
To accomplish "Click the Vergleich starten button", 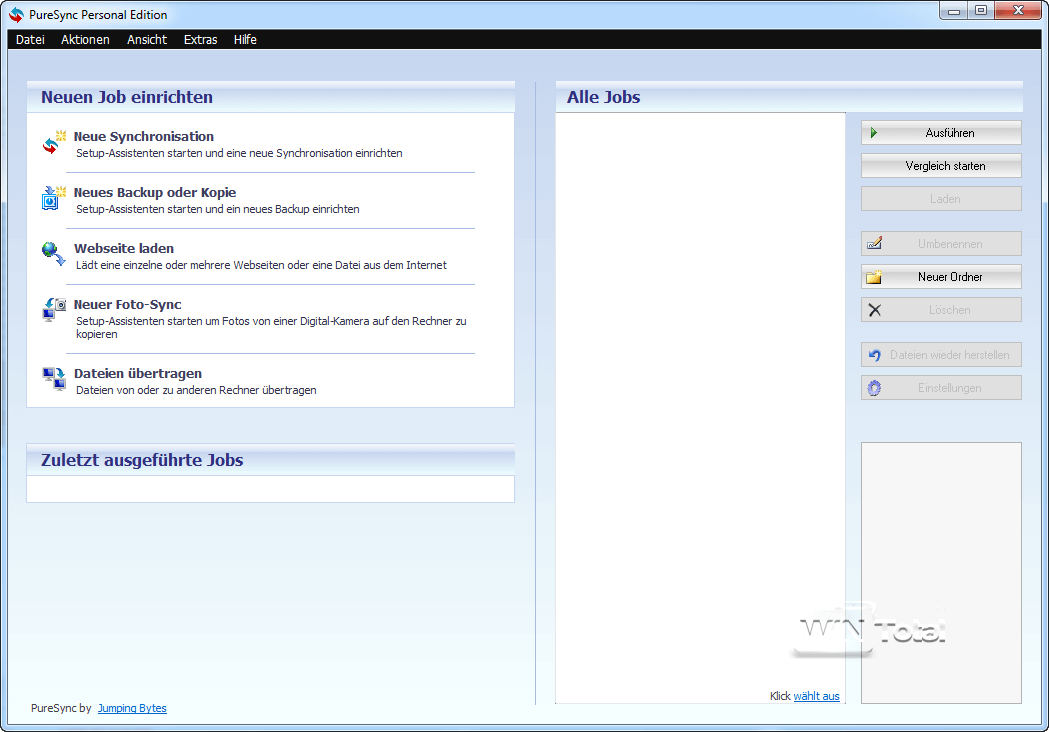I will click(x=941, y=165).
